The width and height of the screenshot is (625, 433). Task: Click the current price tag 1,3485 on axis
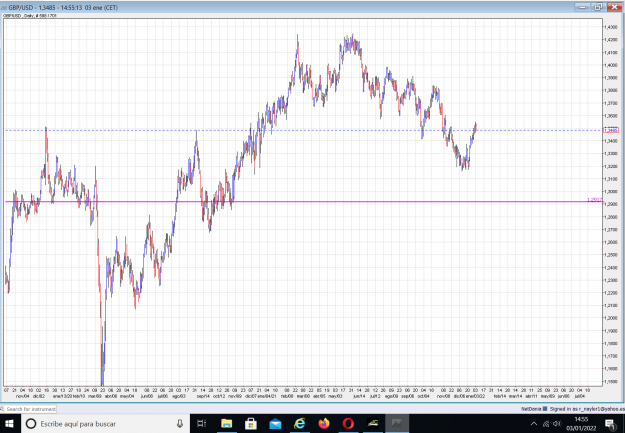tap(611, 130)
